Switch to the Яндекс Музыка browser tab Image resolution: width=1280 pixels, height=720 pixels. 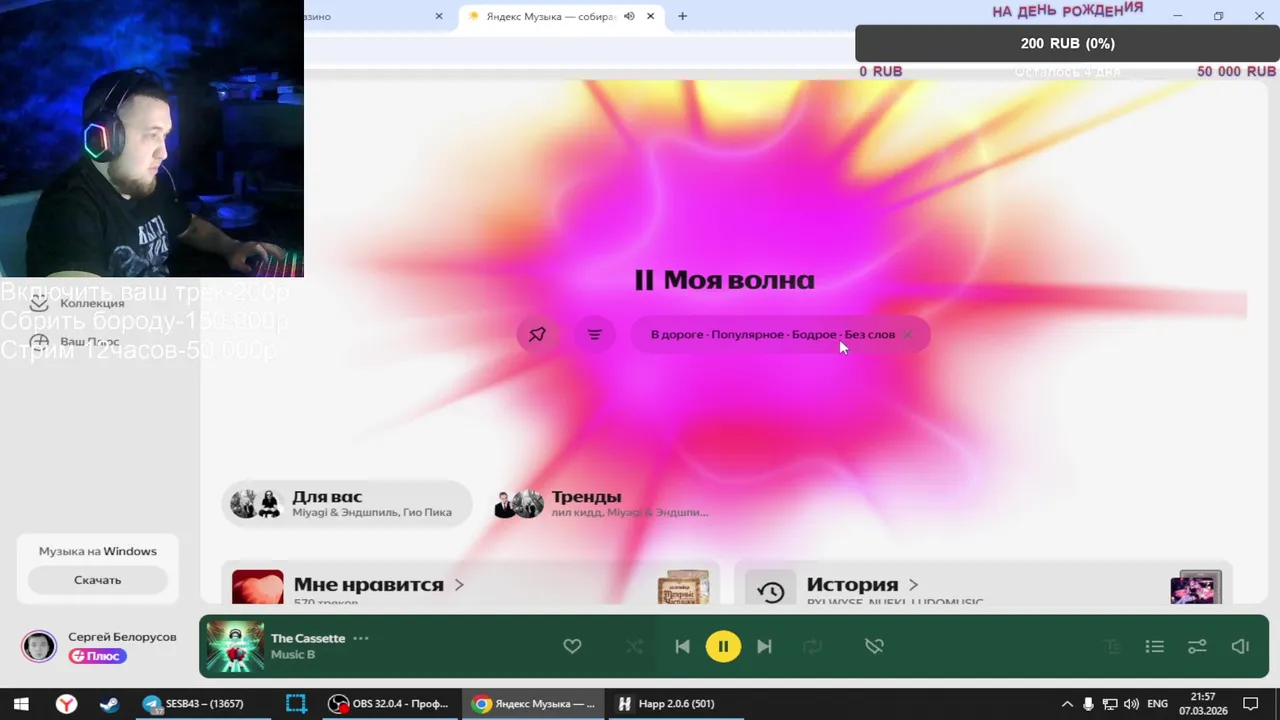click(560, 16)
